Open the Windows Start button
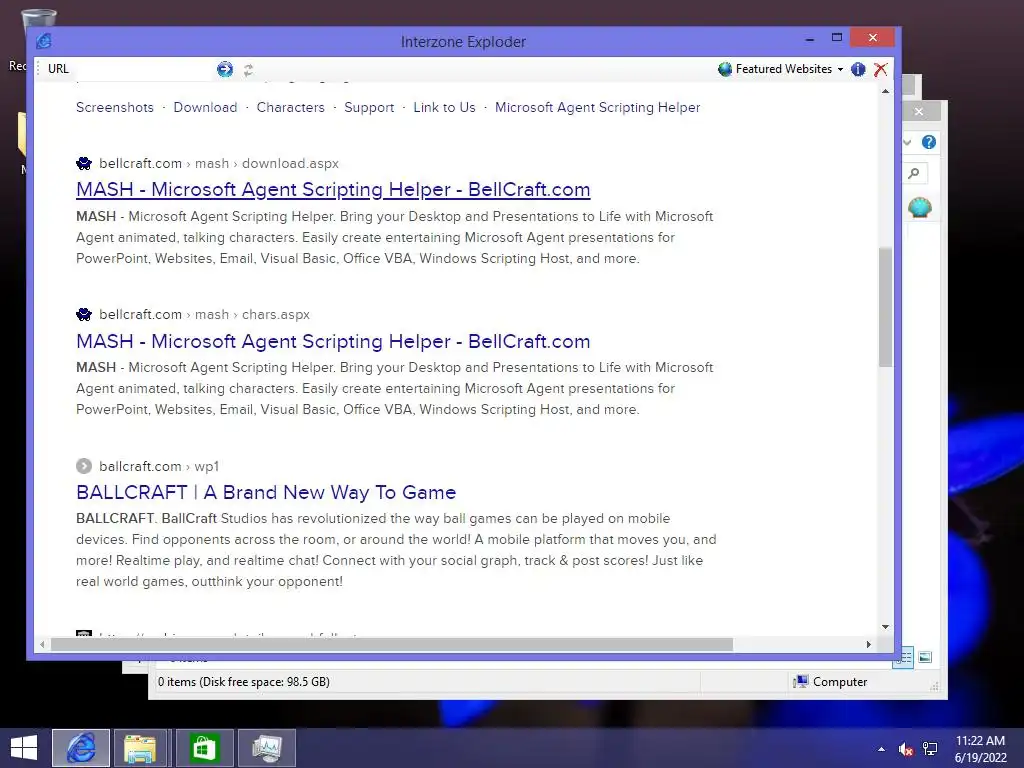1024x768 pixels. pos(24,748)
